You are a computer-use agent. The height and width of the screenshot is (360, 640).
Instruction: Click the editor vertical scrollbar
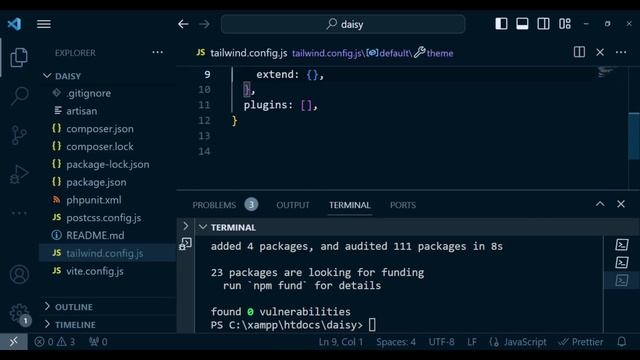point(634,136)
